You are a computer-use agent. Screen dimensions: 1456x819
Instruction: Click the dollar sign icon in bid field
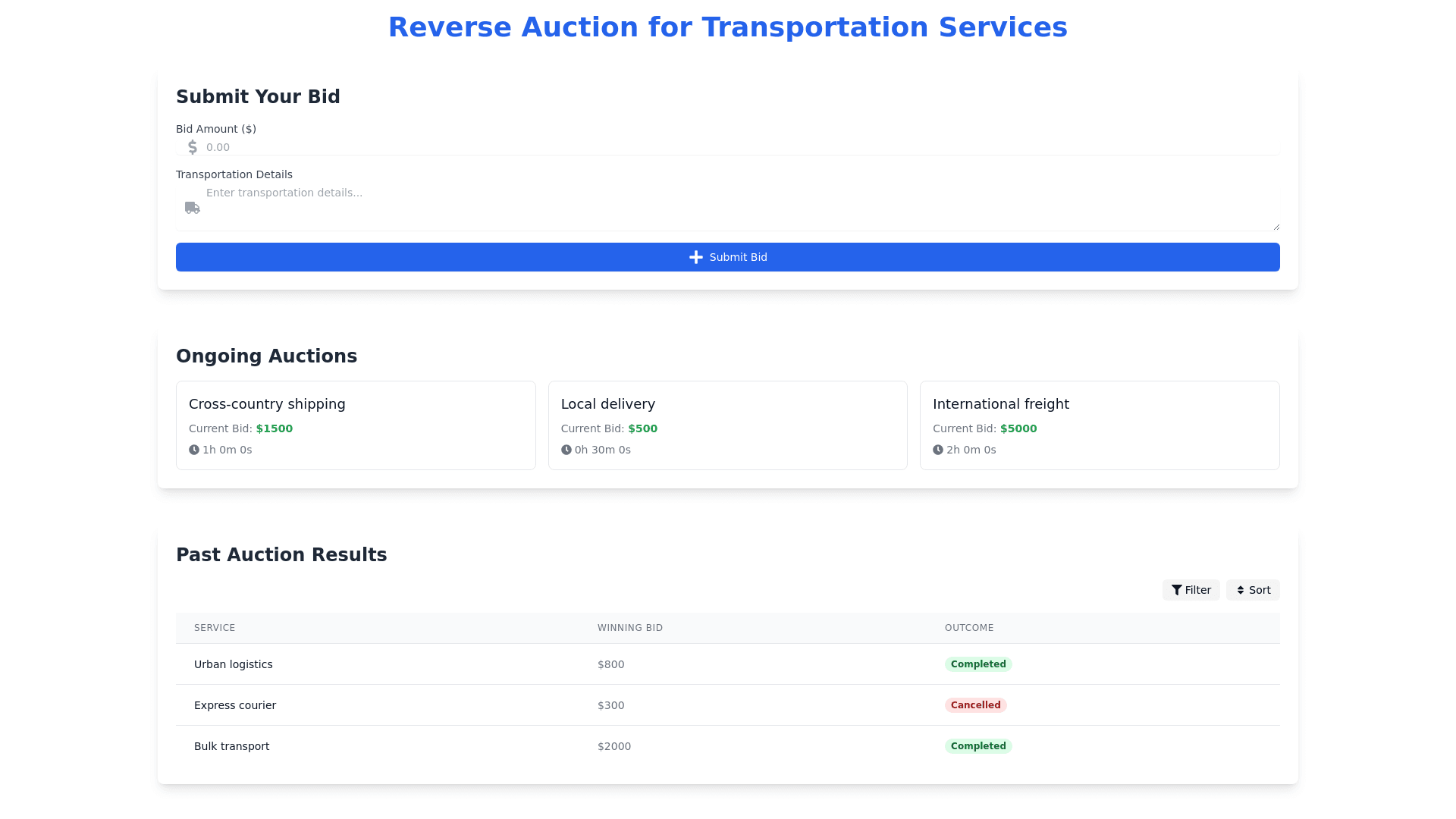(x=193, y=147)
